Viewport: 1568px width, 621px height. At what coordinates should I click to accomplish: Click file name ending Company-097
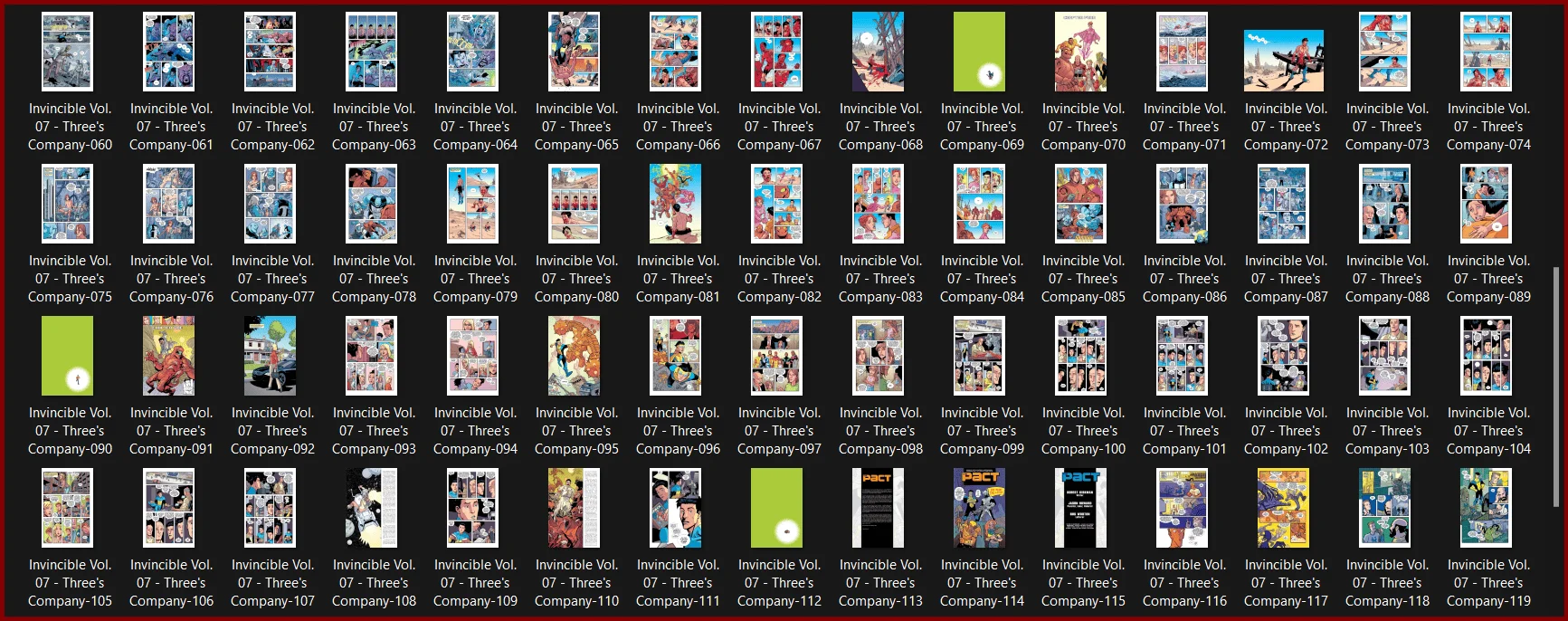pyautogui.click(x=779, y=431)
